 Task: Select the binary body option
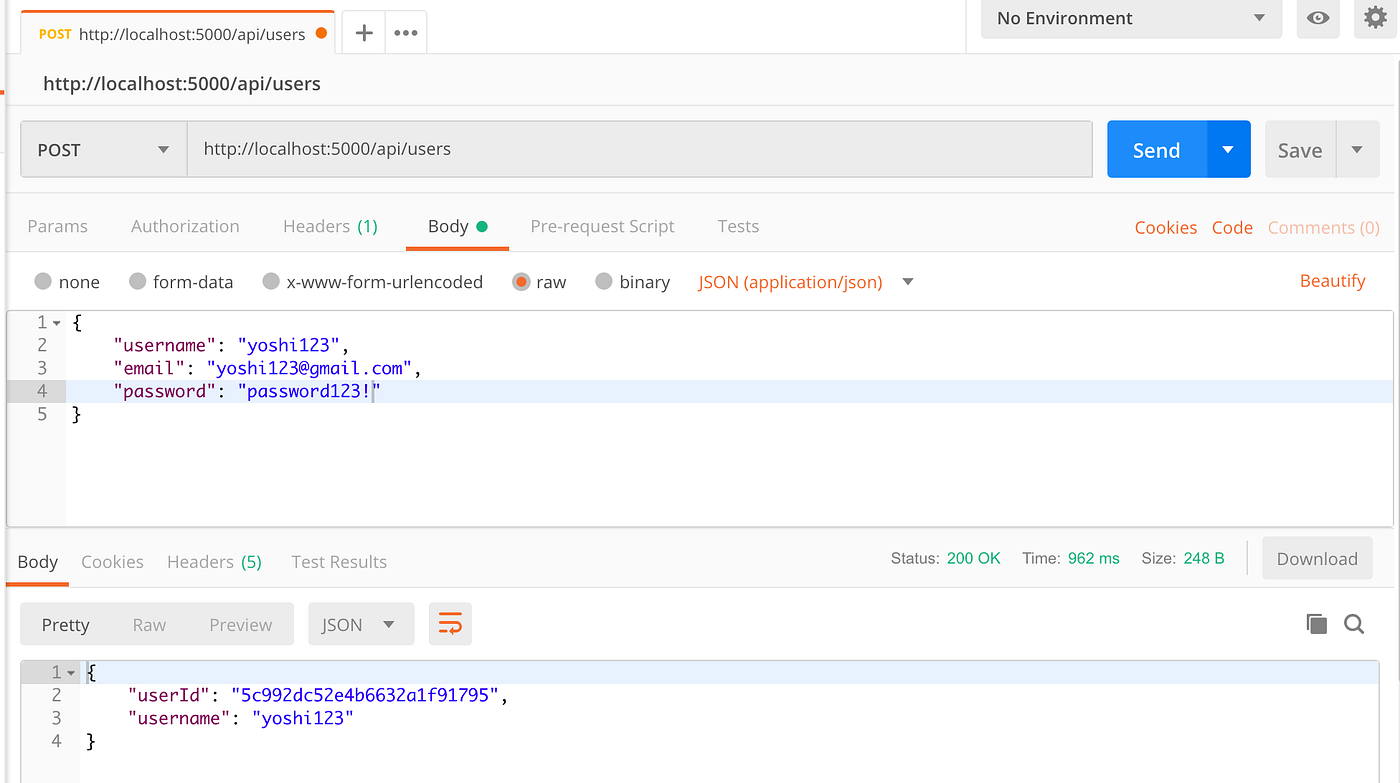tap(604, 281)
